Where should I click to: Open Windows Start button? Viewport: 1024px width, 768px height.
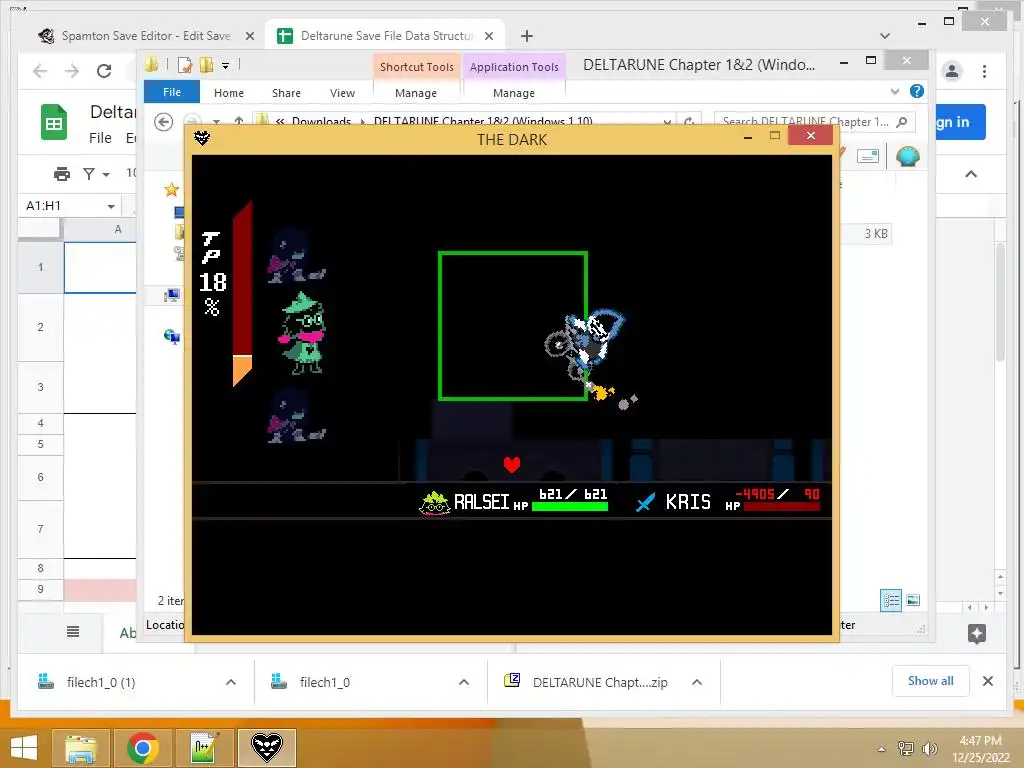tap(24, 748)
